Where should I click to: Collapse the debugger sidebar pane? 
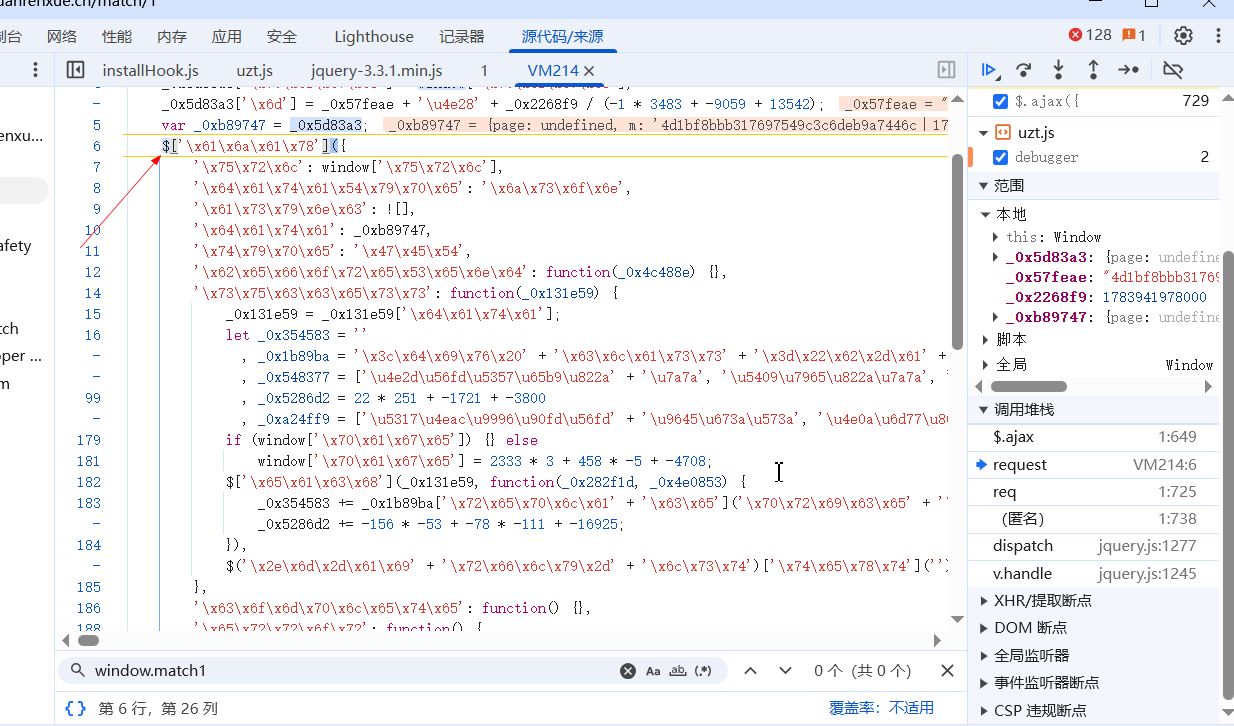point(946,70)
